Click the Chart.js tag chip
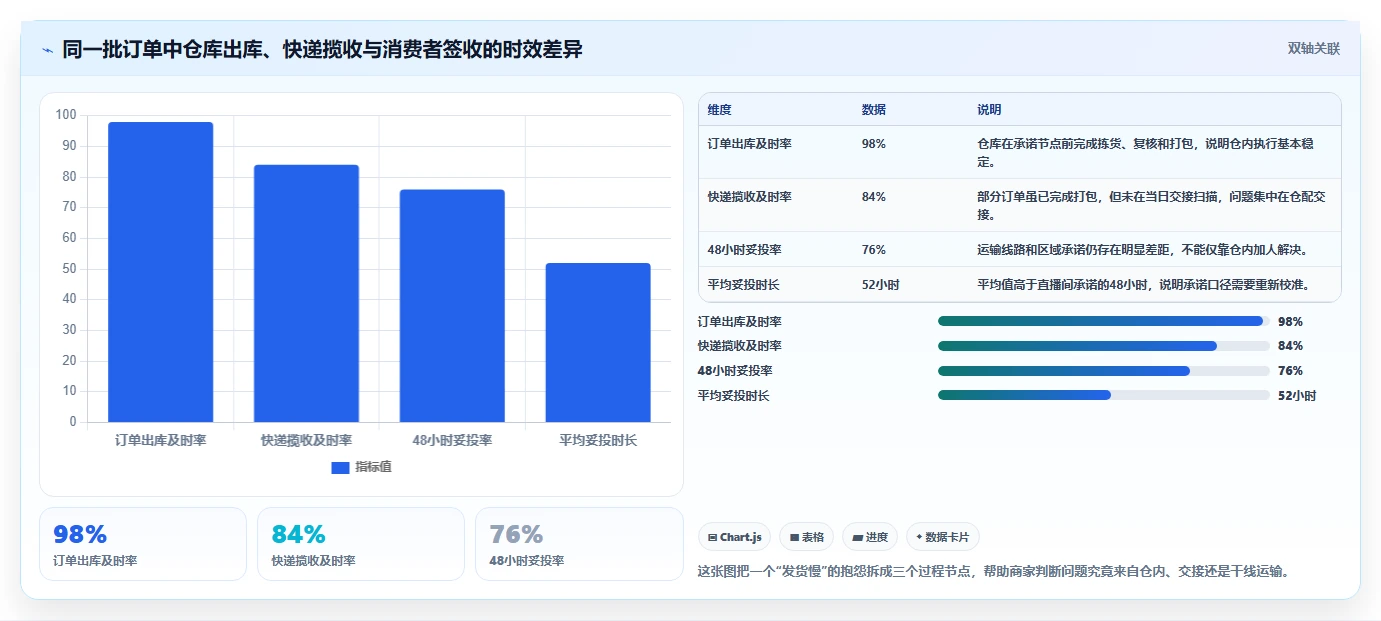Image resolution: width=1381 pixels, height=621 pixels. click(x=734, y=537)
